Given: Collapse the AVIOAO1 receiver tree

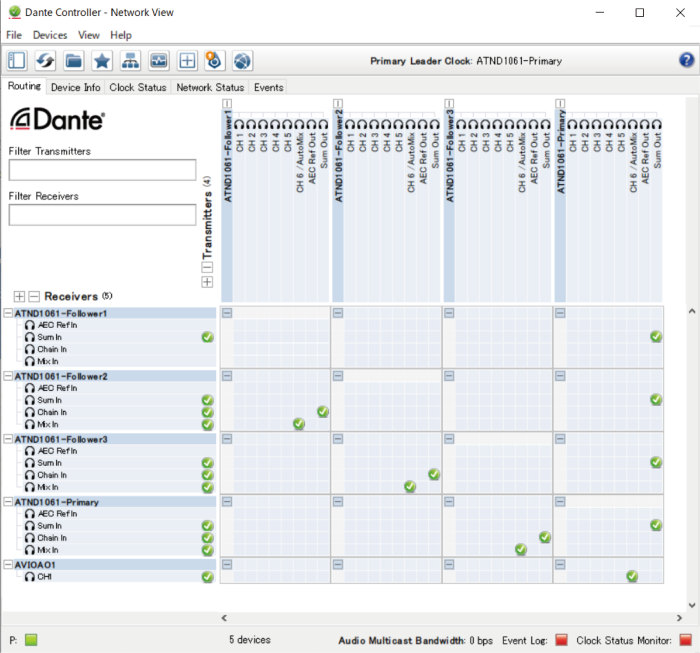Looking at the screenshot, I should pyautogui.click(x=8, y=564).
